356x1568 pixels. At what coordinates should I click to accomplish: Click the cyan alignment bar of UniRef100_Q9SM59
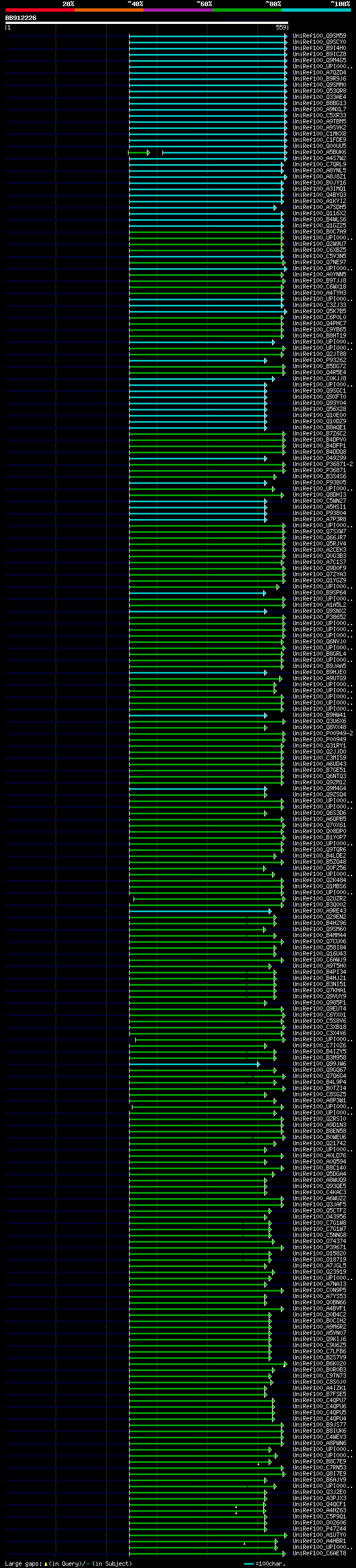click(207, 37)
